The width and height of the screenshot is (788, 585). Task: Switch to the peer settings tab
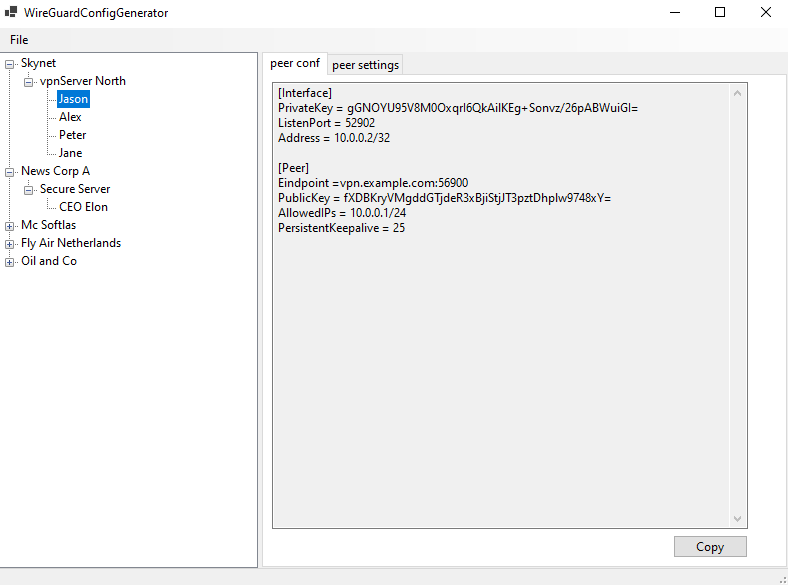365,65
